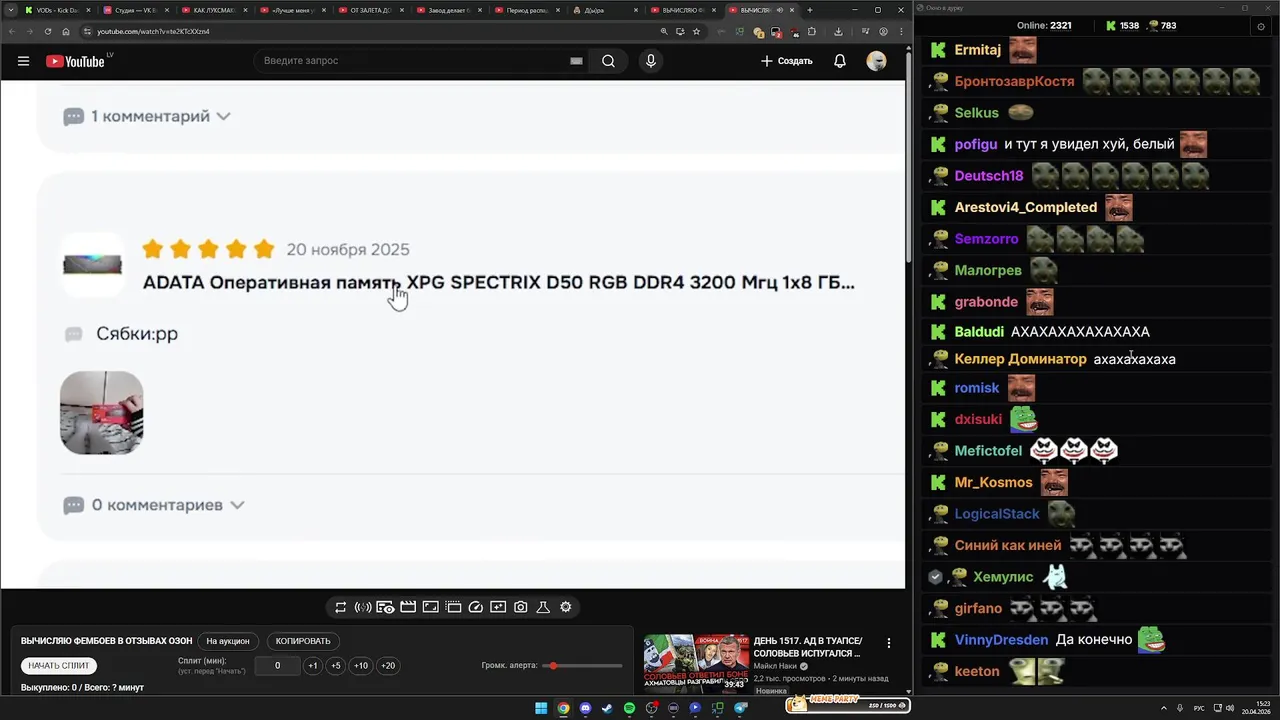This screenshot has height=720, width=1280.
Task: Reload the page in Chrome
Action: tap(47, 31)
